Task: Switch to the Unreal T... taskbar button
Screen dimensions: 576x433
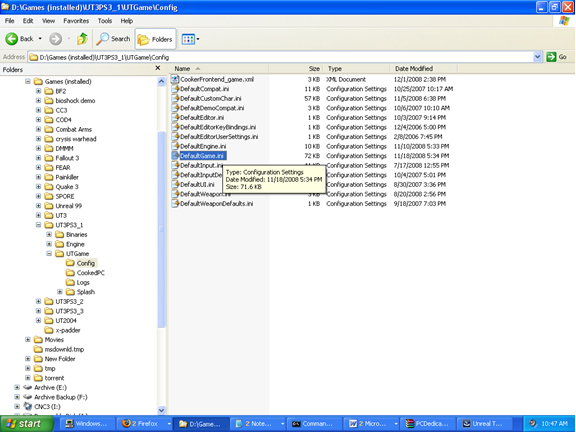Action: [485, 424]
